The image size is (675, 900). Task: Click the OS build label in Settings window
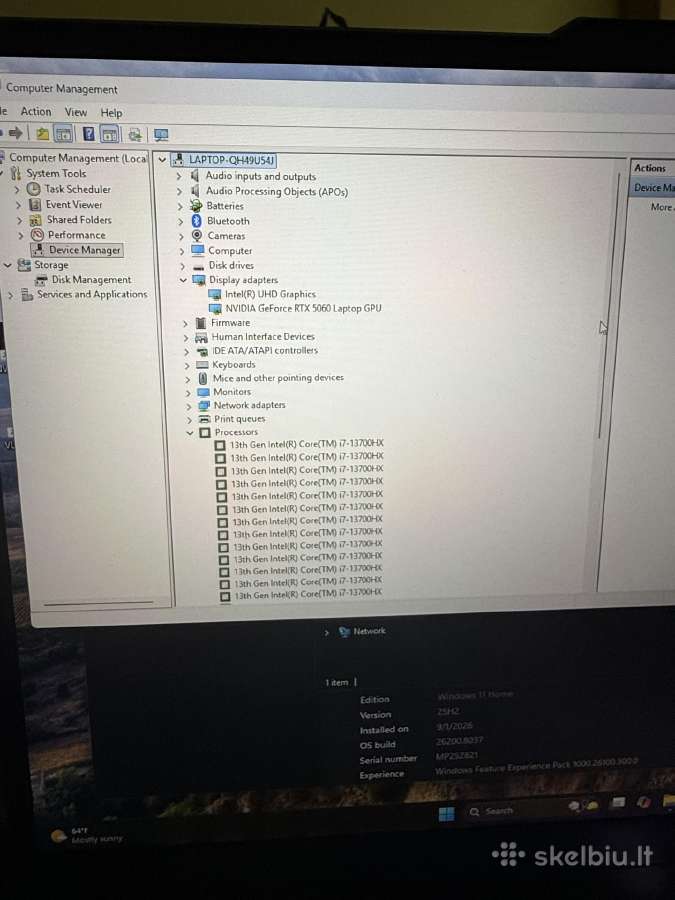click(x=378, y=744)
